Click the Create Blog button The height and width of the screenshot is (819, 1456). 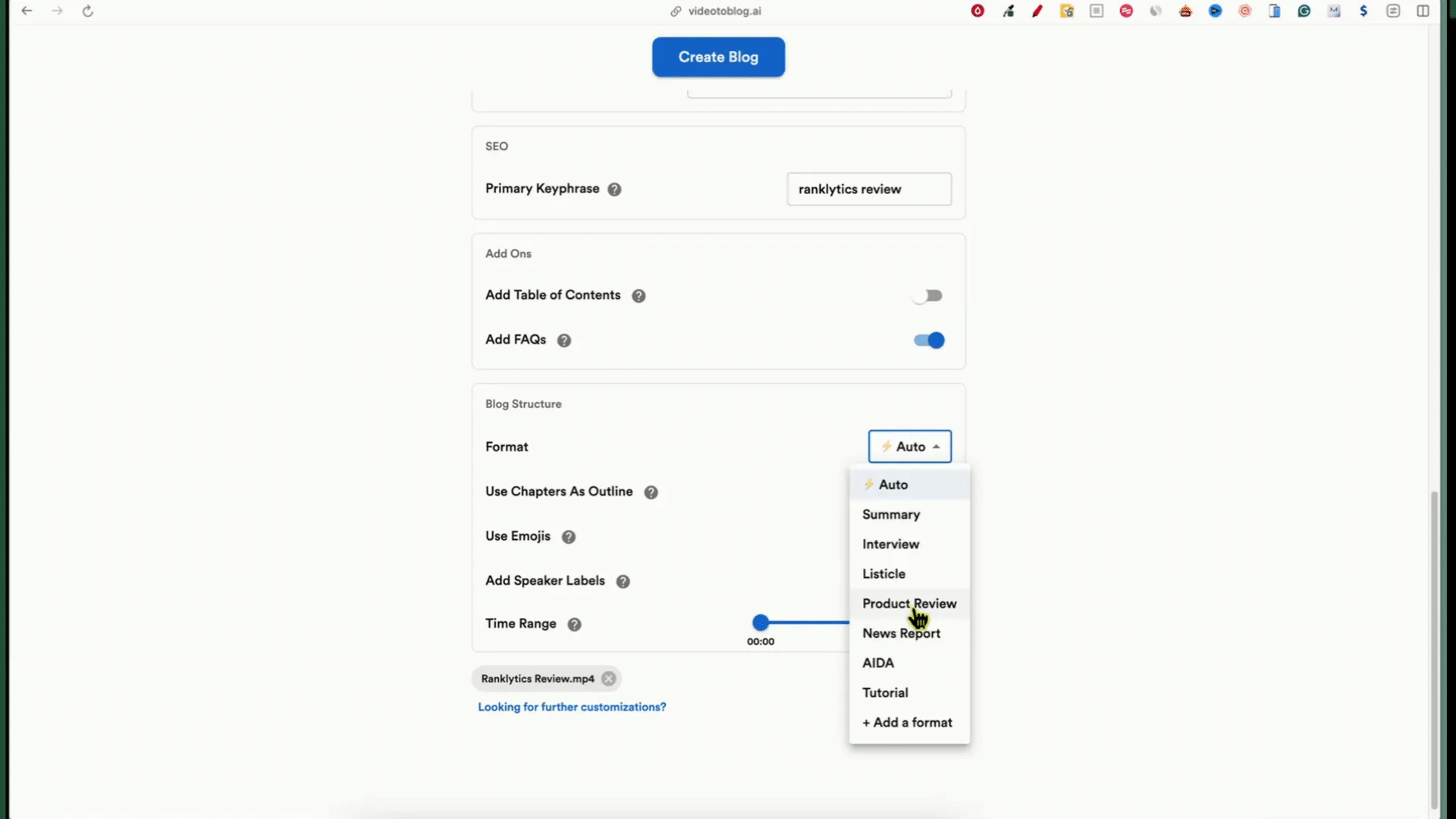pos(718,57)
